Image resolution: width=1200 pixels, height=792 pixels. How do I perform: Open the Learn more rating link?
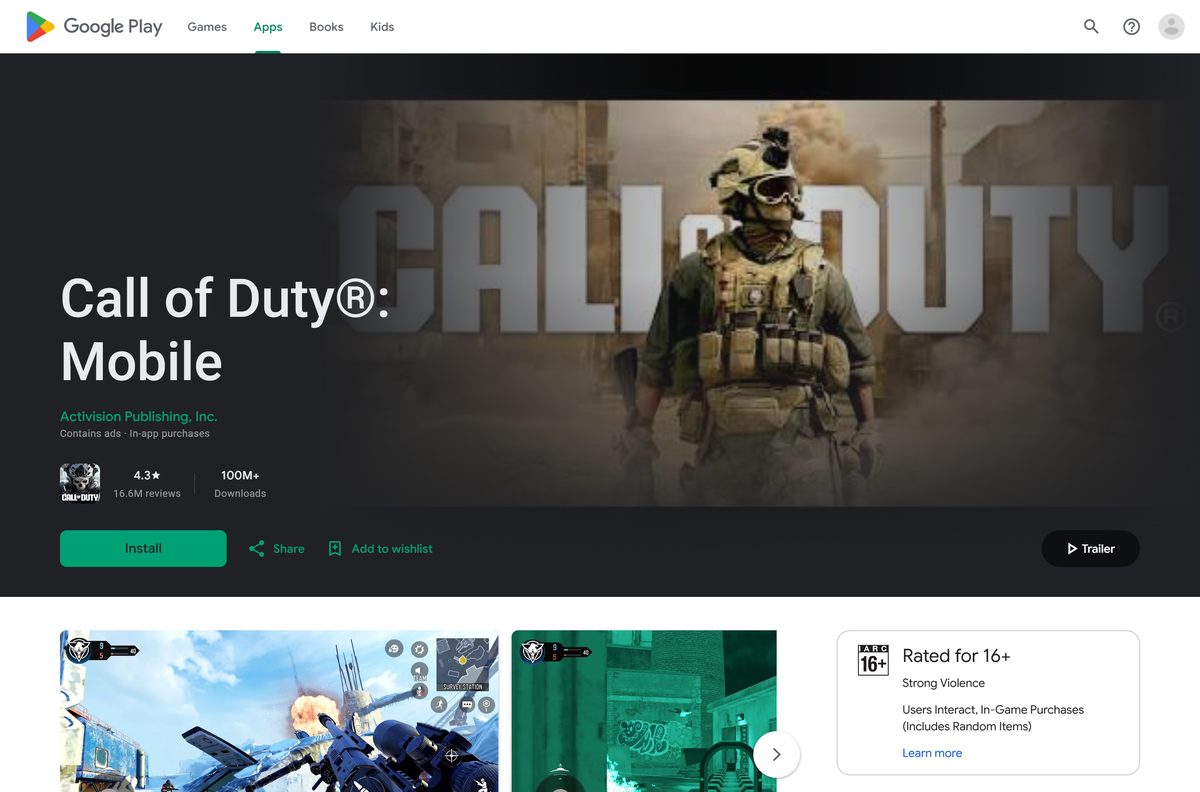(932, 753)
